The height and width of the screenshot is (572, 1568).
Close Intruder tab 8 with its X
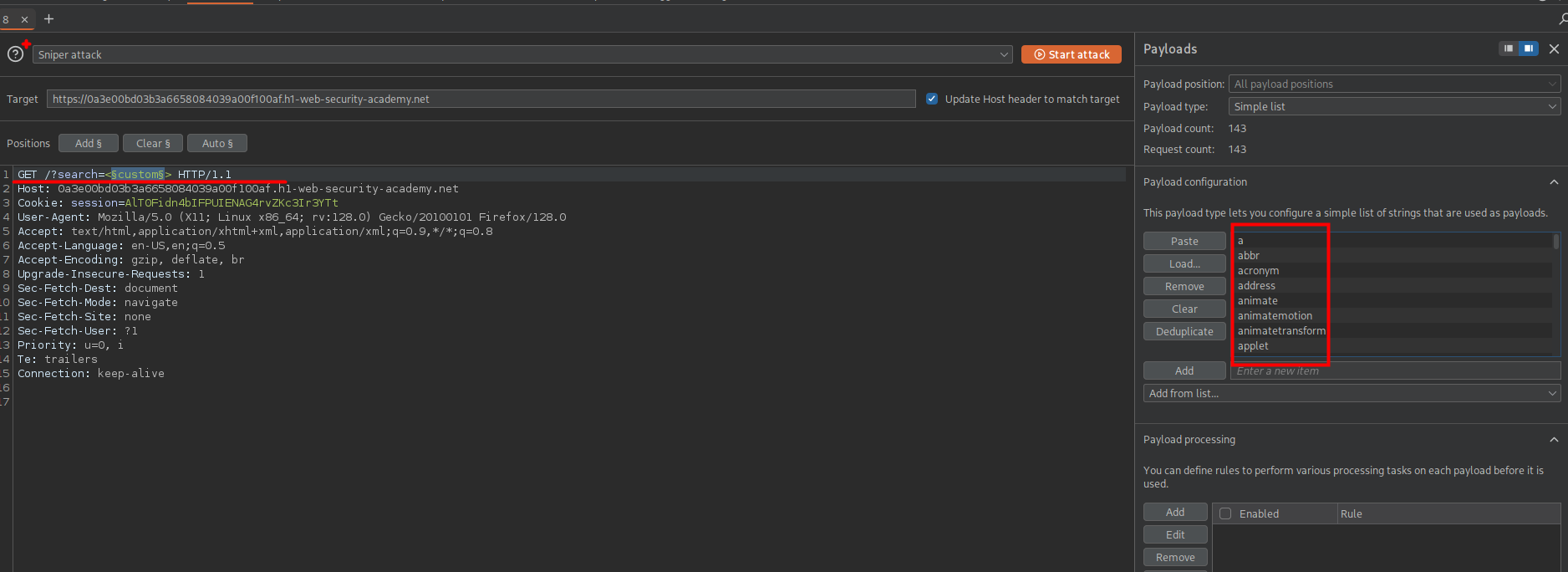(x=24, y=19)
